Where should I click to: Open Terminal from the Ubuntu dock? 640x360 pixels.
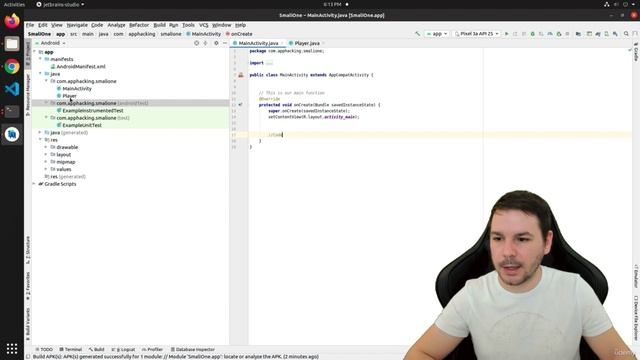[x=12, y=111]
